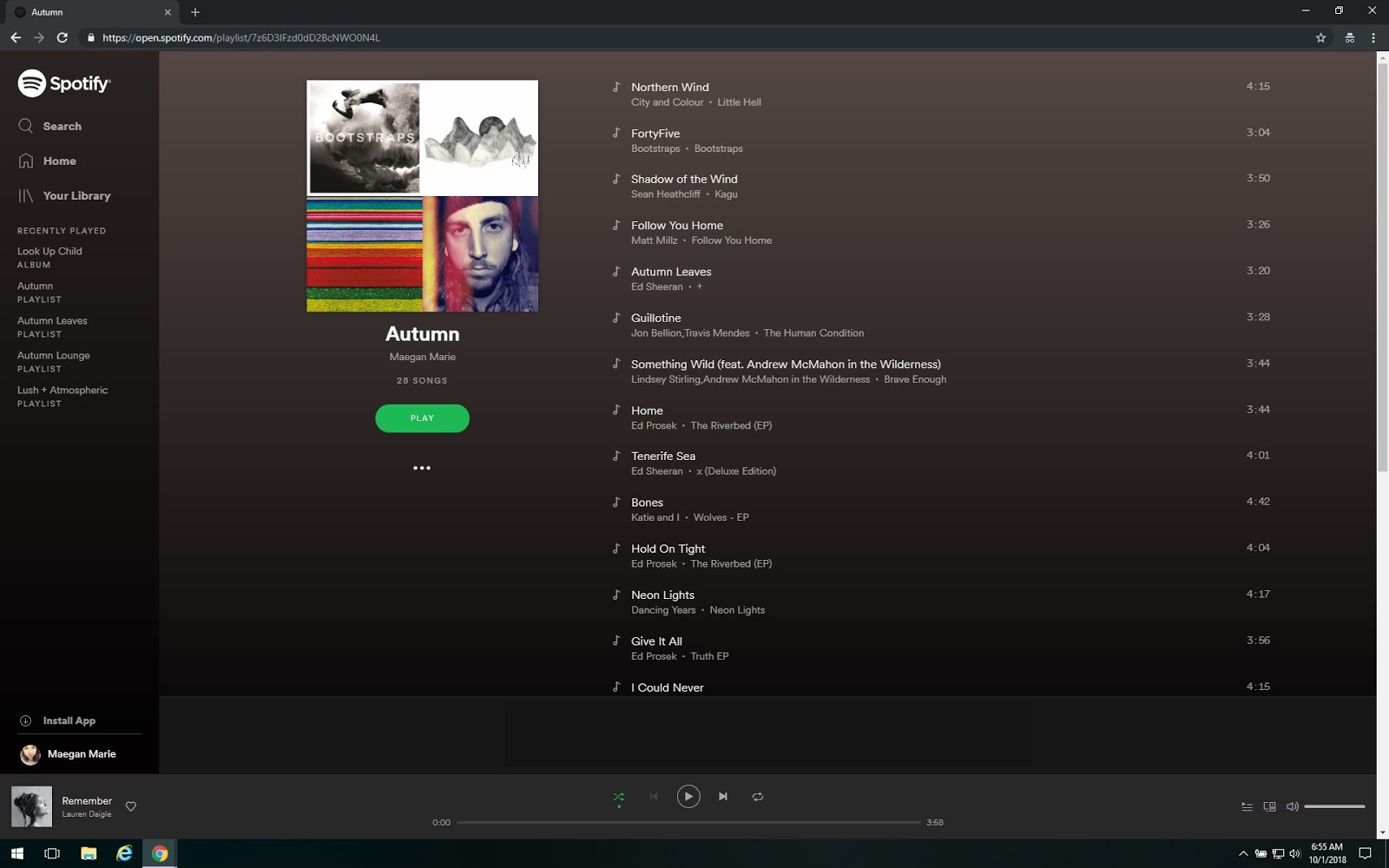
Task: Open the Maegan Marie profile in the sidebar
Action: pyautogui.click(x=68, y=754)
